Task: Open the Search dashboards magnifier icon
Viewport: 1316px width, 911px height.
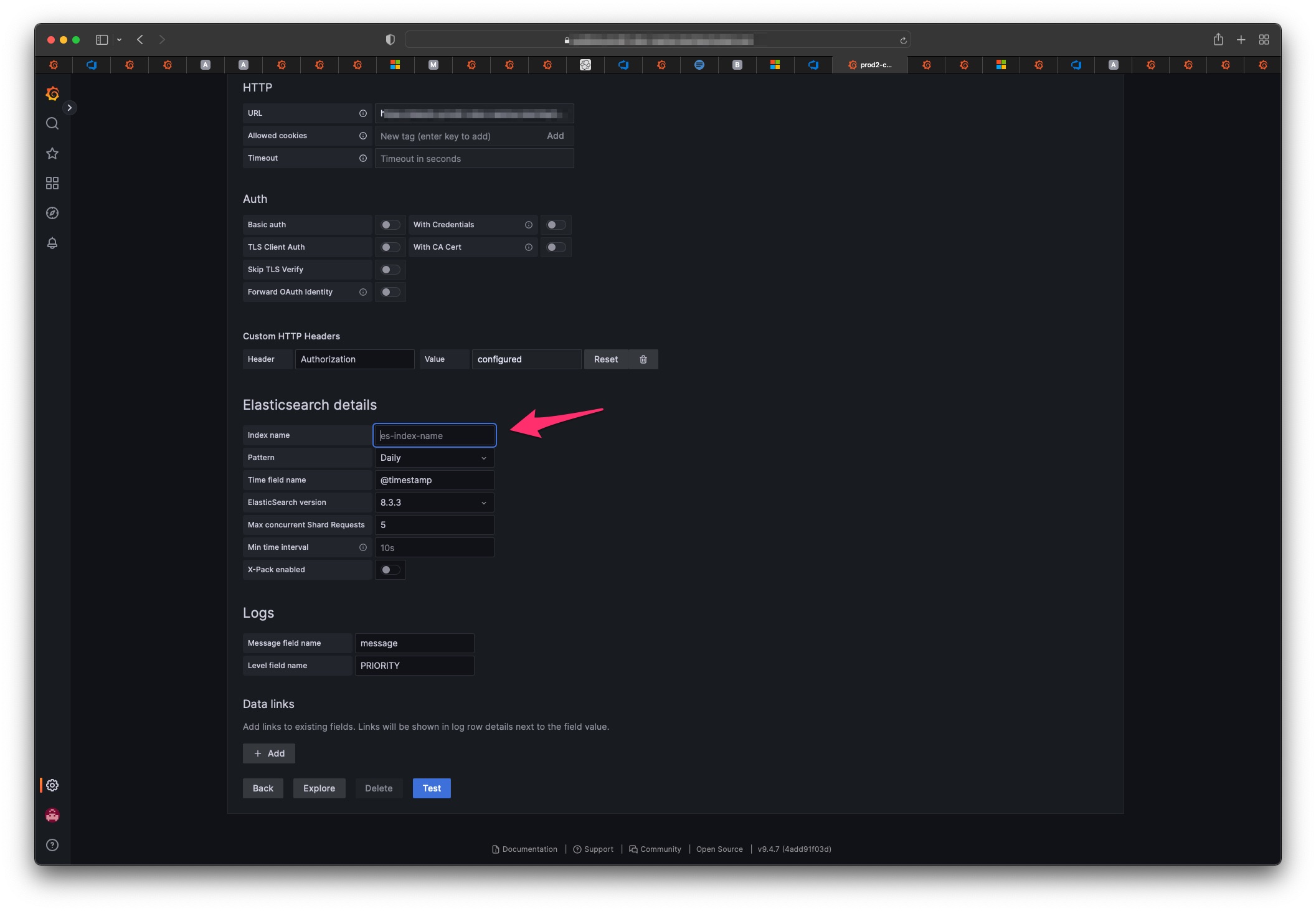Action: tap(52, 123)
